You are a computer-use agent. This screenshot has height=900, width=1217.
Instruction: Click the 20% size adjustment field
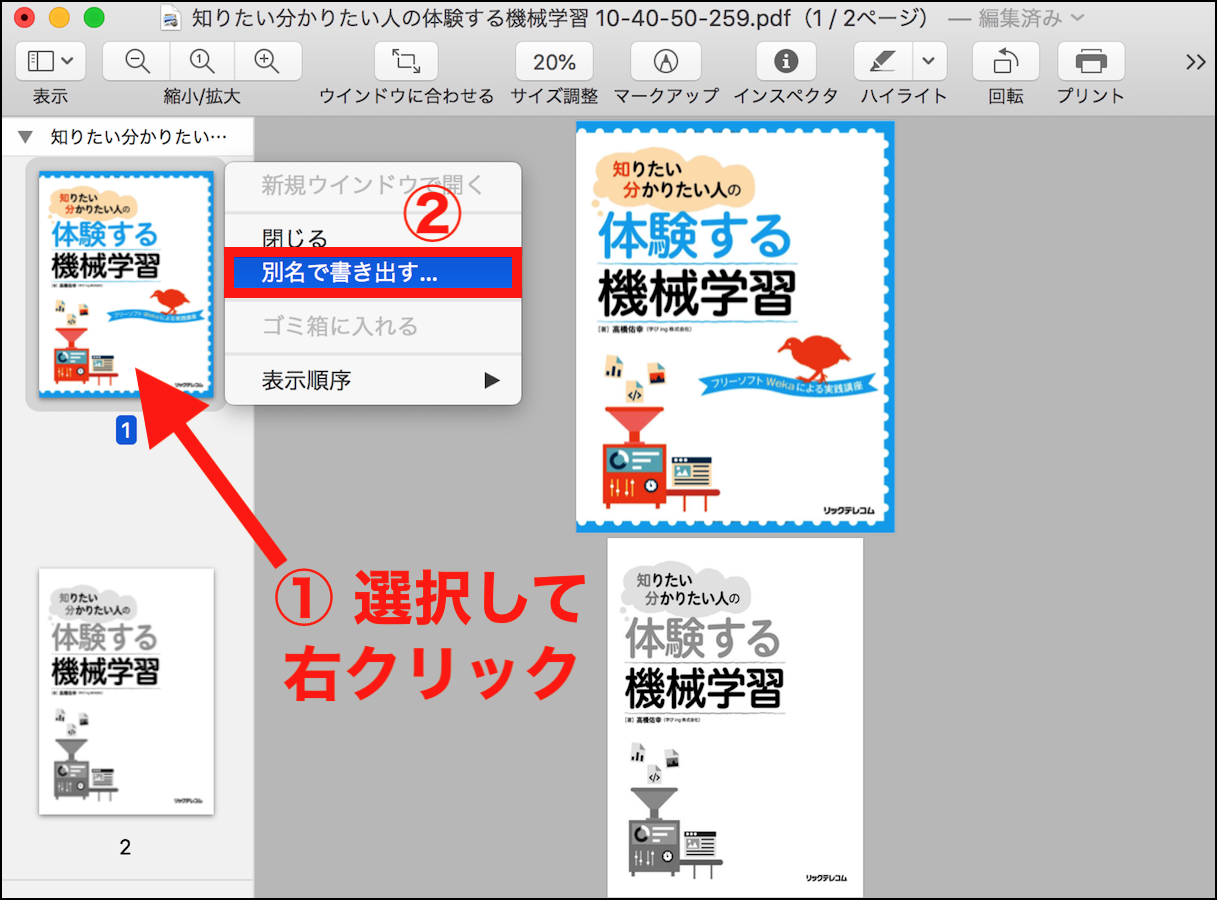[x=554, y=62]
